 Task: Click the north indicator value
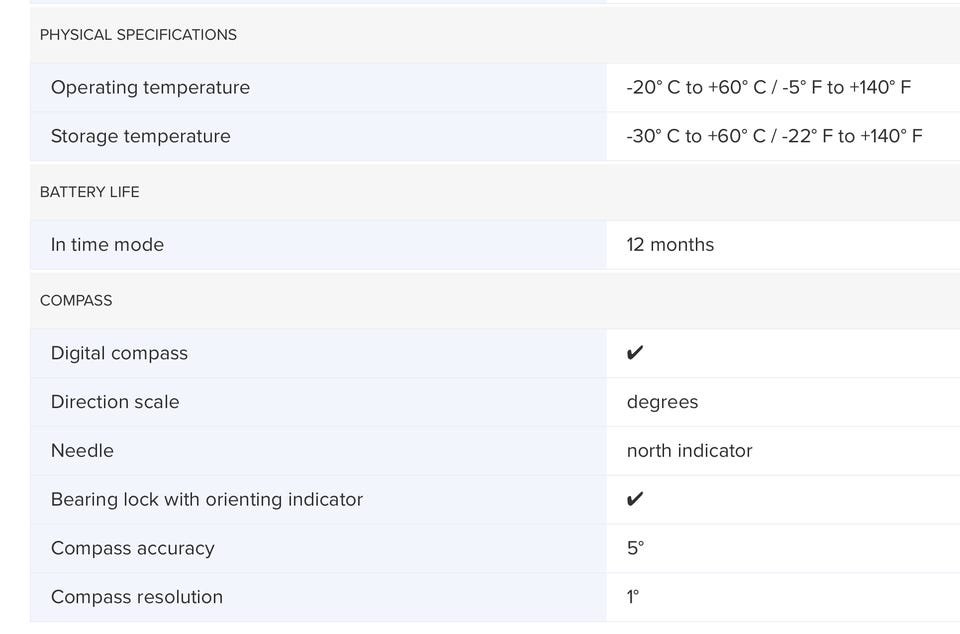tap(689, 451)
